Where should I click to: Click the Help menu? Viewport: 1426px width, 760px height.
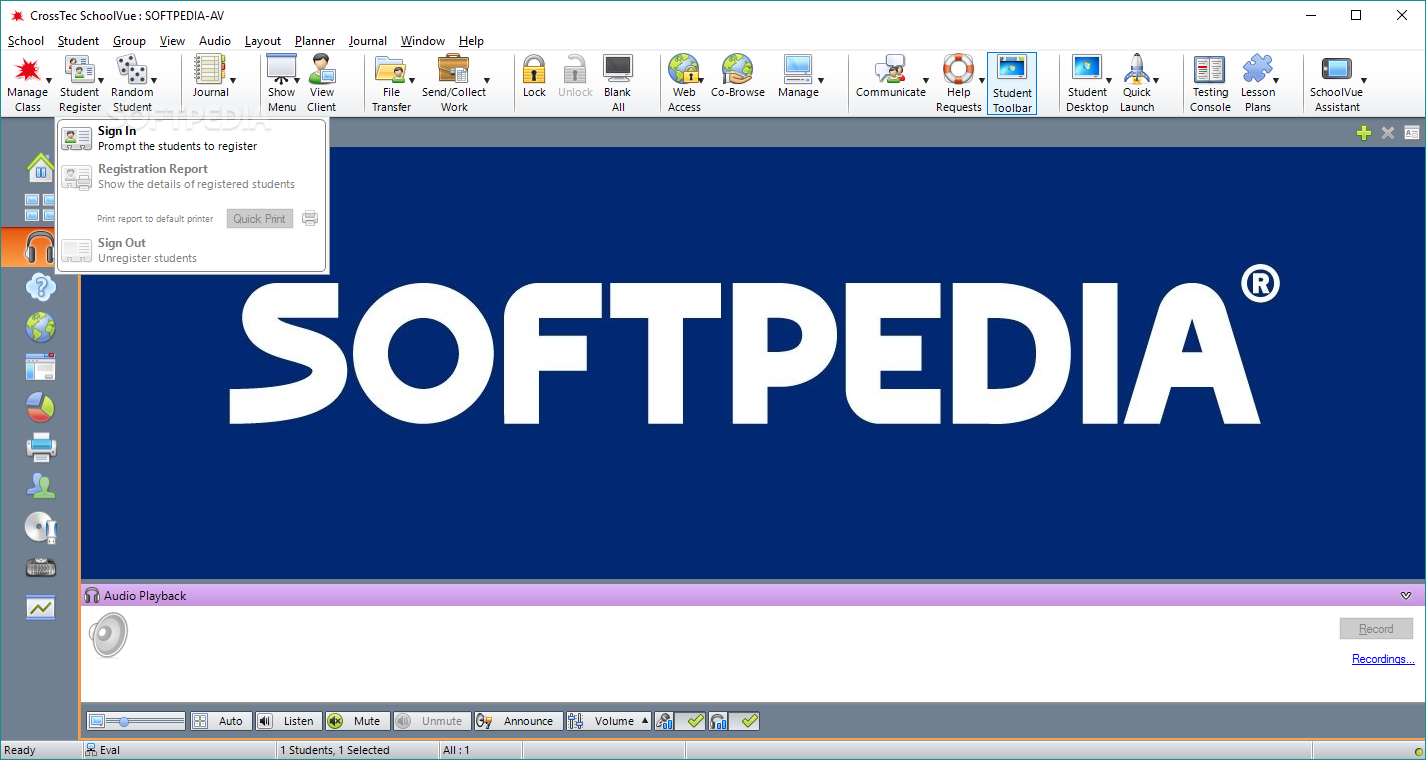tap(471, 41)
